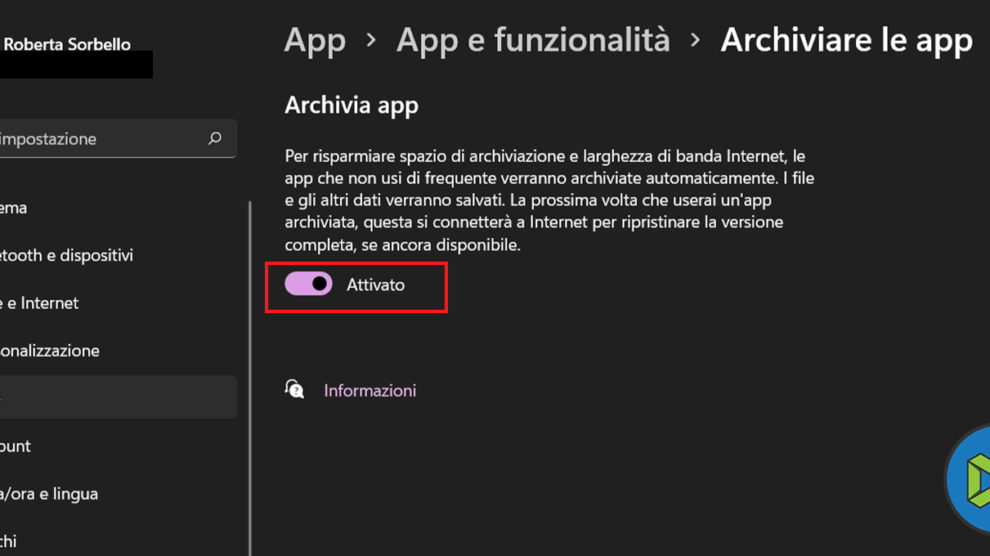
Task: Click the chevron before Archiviare le app
Action: pyautogui.click(x=695, y=41)
